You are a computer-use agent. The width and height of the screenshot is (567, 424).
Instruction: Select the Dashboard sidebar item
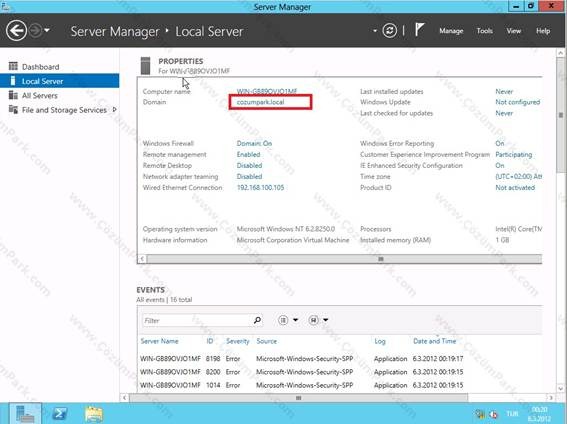click(40, 67)
